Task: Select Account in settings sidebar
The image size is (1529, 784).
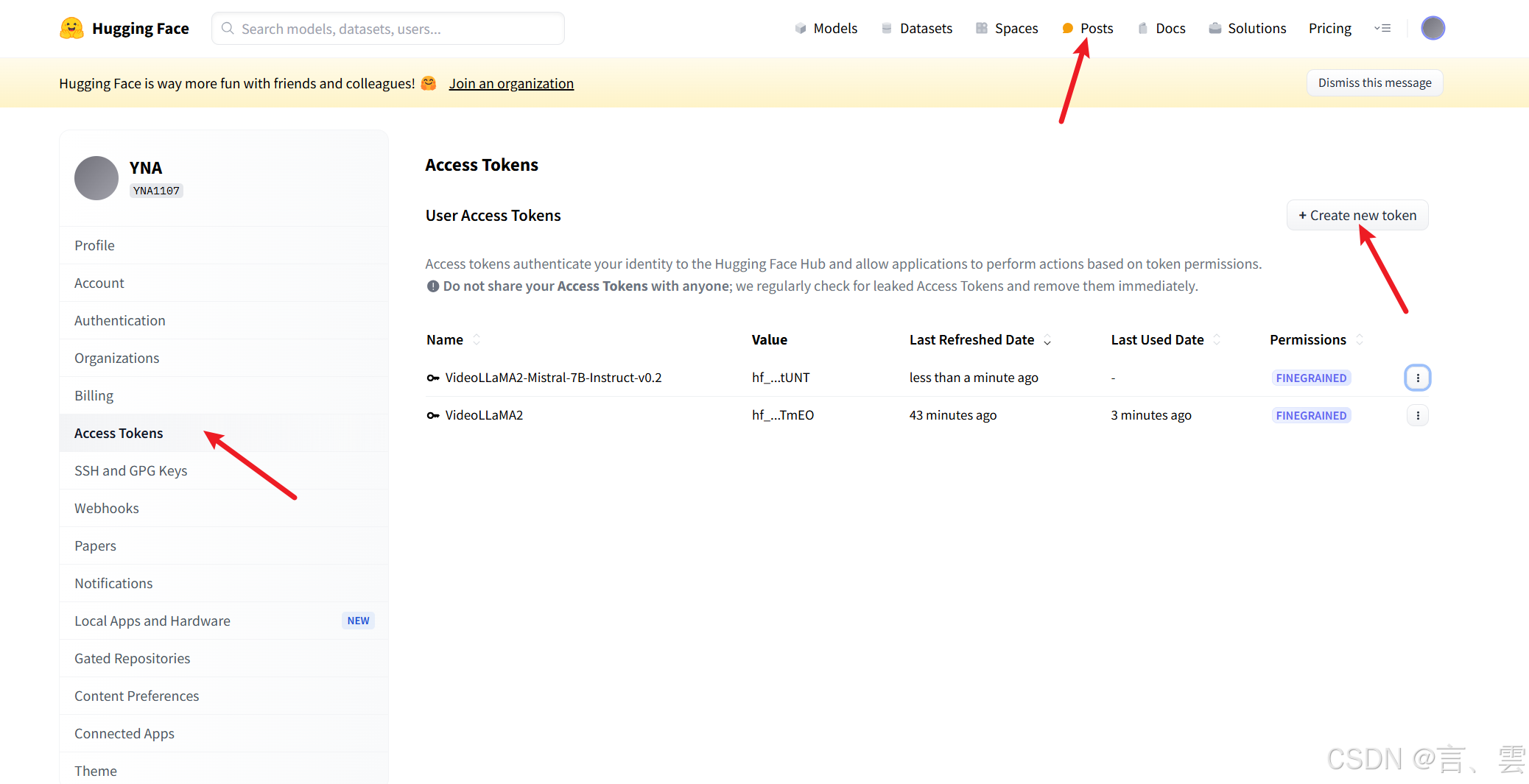Action: (x=224, y=283)
